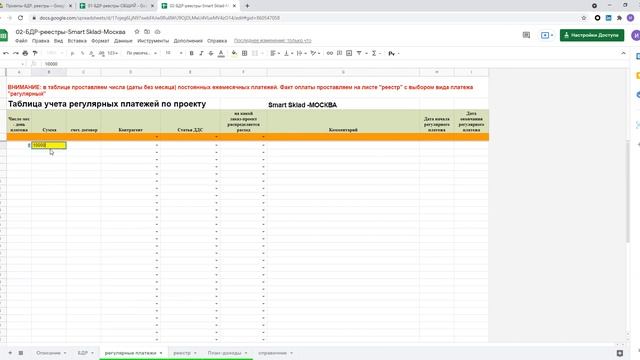Switch to the реестр sheet tab
640x360 pixels.
[x=184, y=353]
